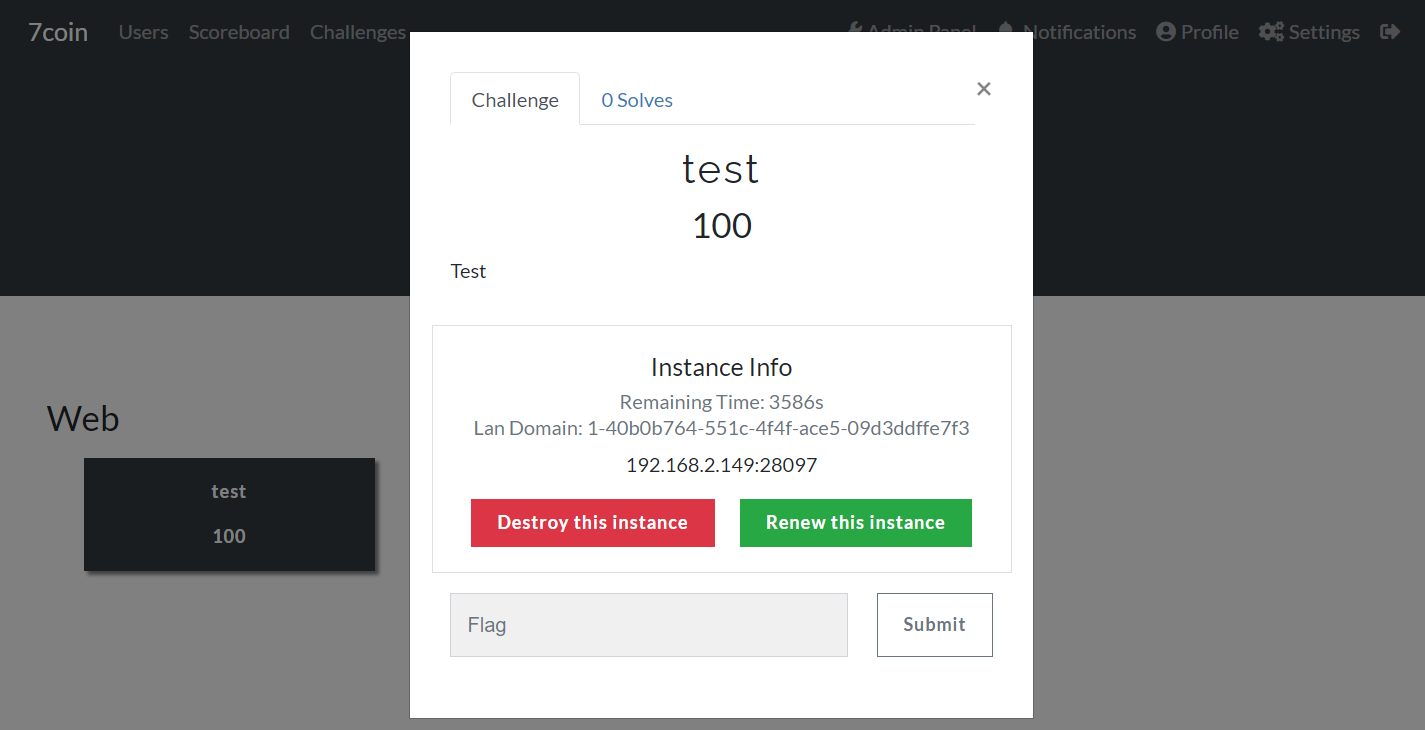Click the 100 point value in modal
Screen dimensions: 1425x730
pyautogui.click(x=722, y=226)
